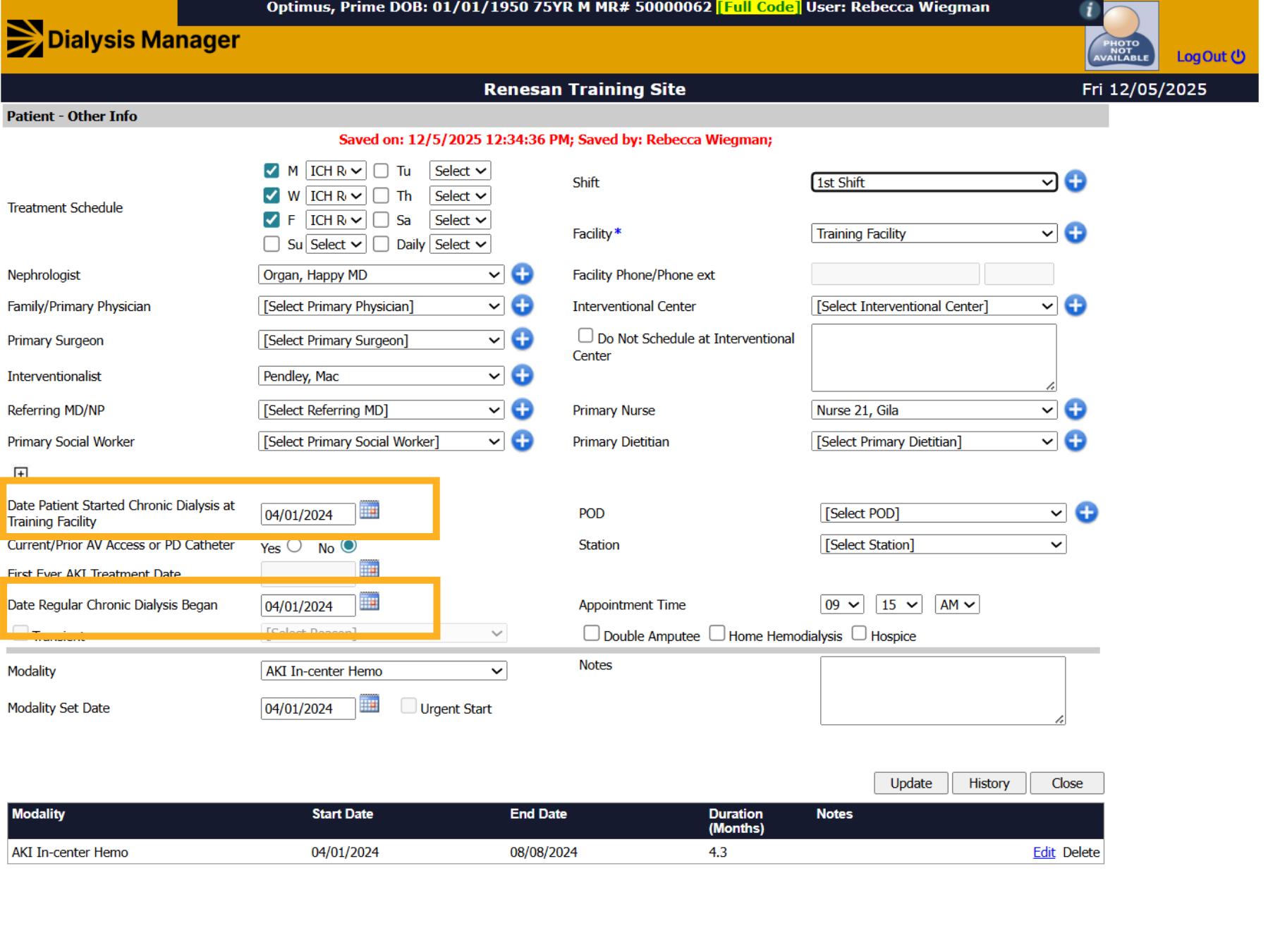Check the Double Amputee checkbox
Screen dimensions: 1268x952
592,633
